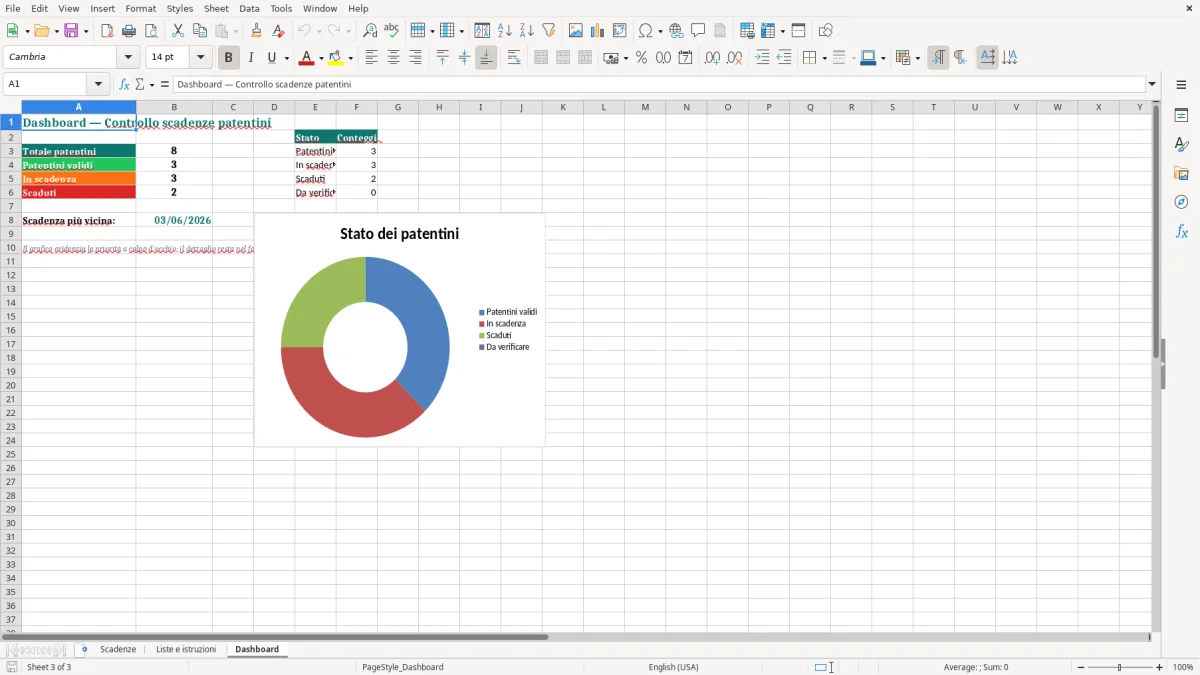The width and height of the screenshot is (1200, 675).
Task: Open Conditional Formatting dropdown arrow
Action: click(917, 58)
